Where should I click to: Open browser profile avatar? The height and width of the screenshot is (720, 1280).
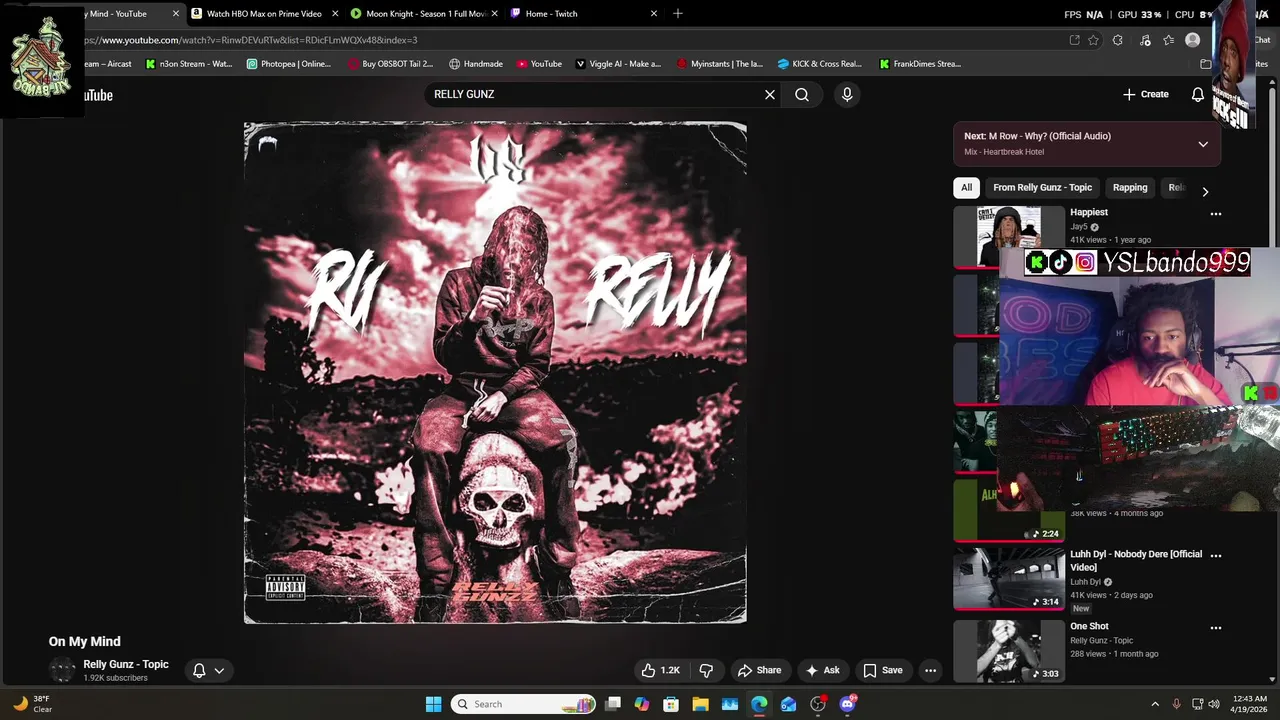(1192, 40)
